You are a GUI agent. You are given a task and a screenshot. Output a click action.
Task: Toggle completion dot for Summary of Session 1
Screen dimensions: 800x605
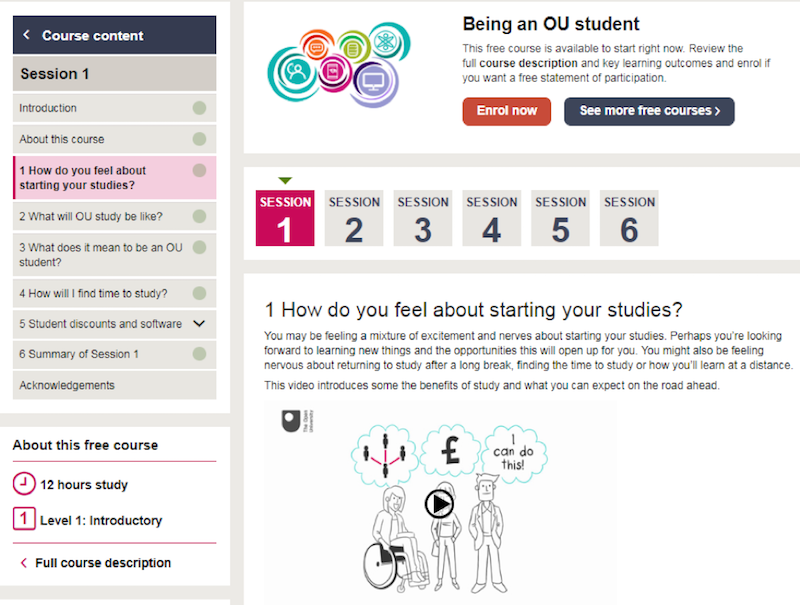click(199, 354)
